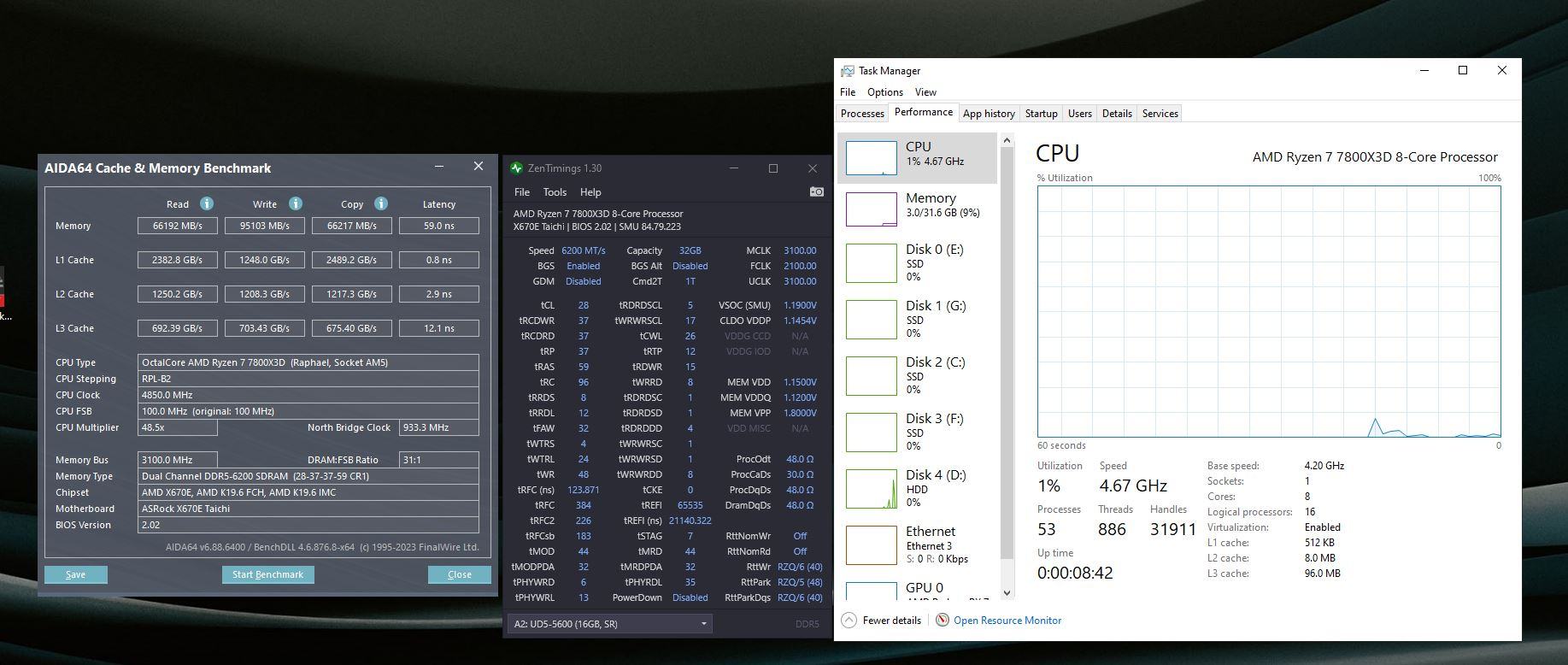1568x665 pixels.
Task: Switch to the Startup tab
Action: coord(1041,114)
